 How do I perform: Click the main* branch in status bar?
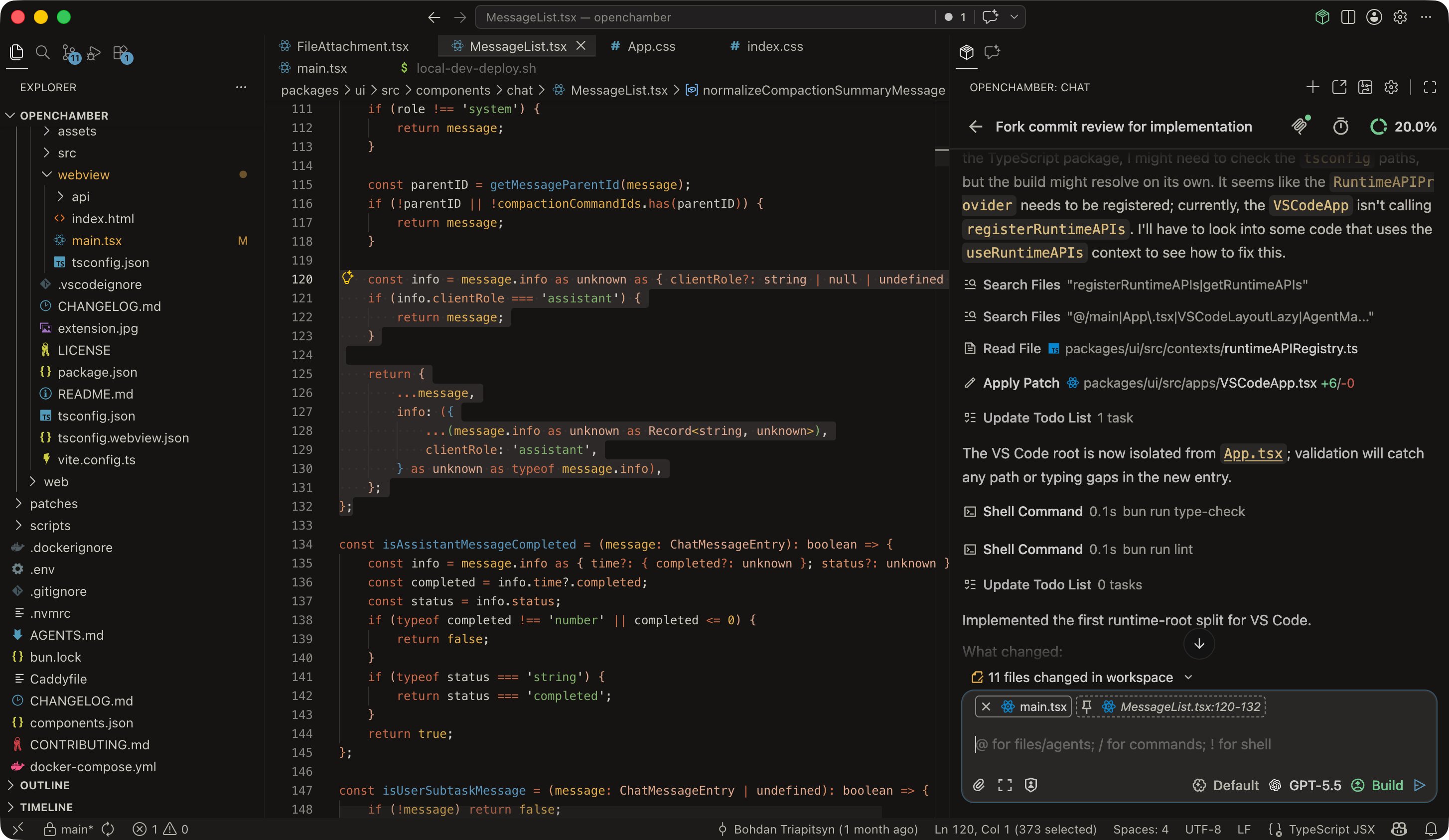click(x=68, y=829)
